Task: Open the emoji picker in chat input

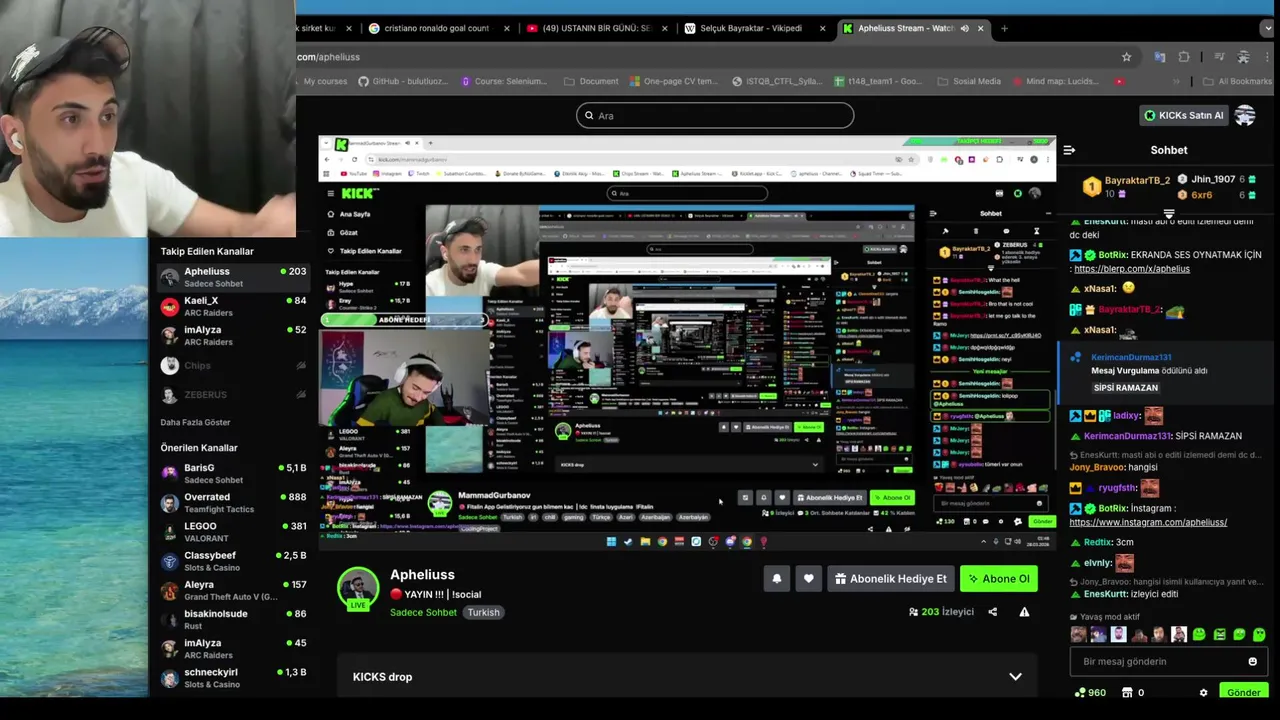Action: pos(1252,661)
